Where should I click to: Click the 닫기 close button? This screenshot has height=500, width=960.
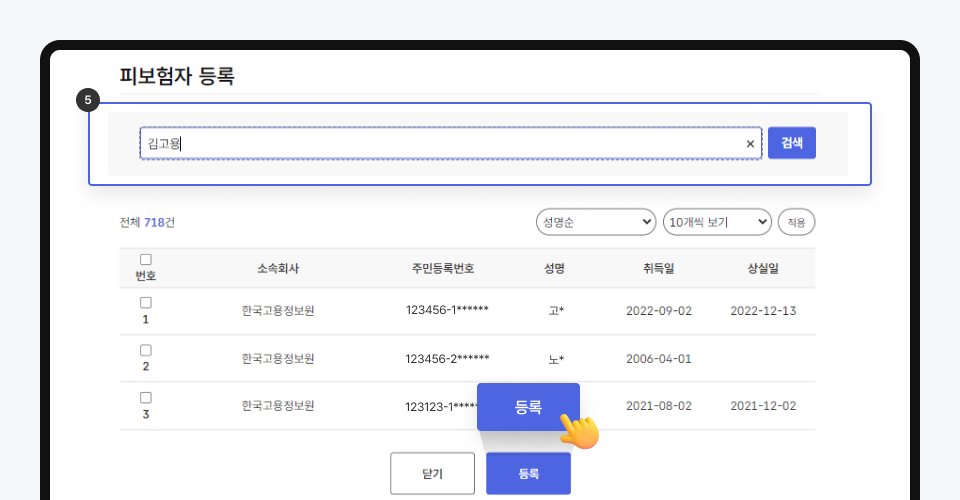point(433,473)
